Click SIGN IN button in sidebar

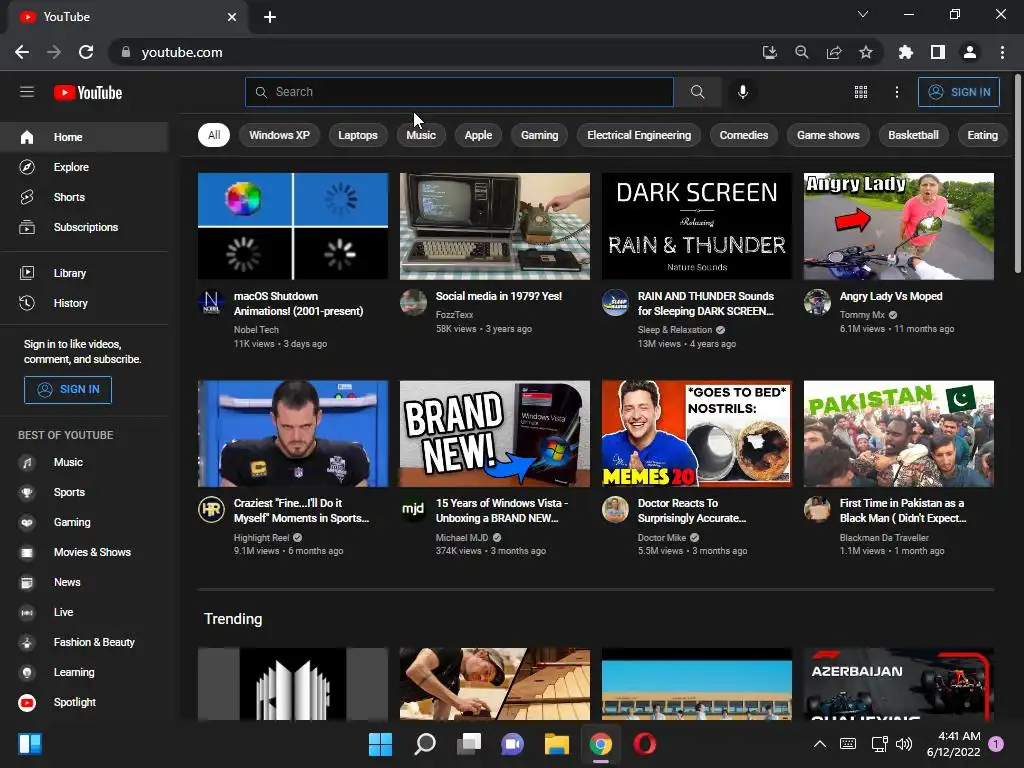[68, 390]
